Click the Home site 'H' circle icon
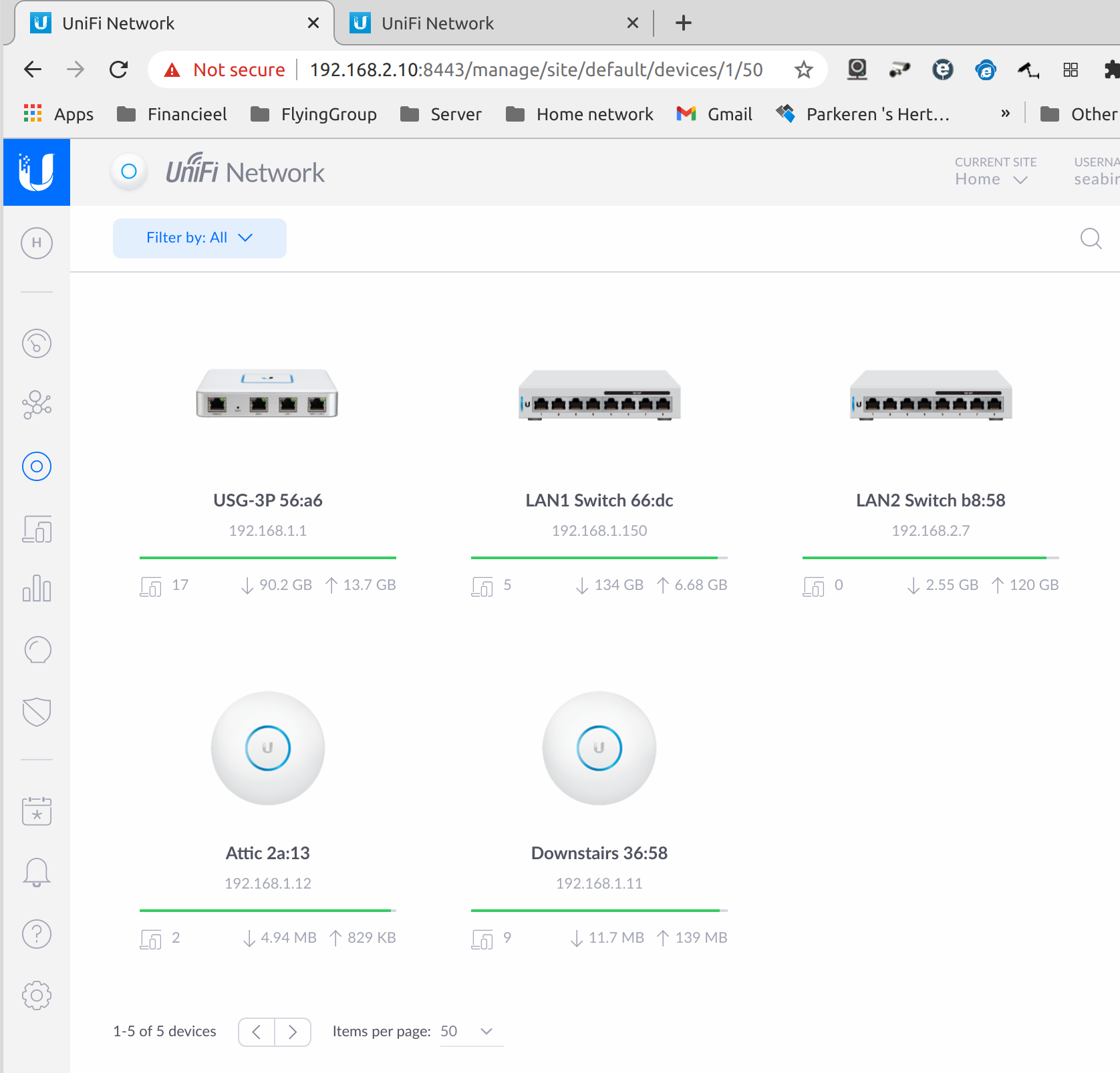The height and width of the screenshot is (1073, 1120). pos(37,243)
